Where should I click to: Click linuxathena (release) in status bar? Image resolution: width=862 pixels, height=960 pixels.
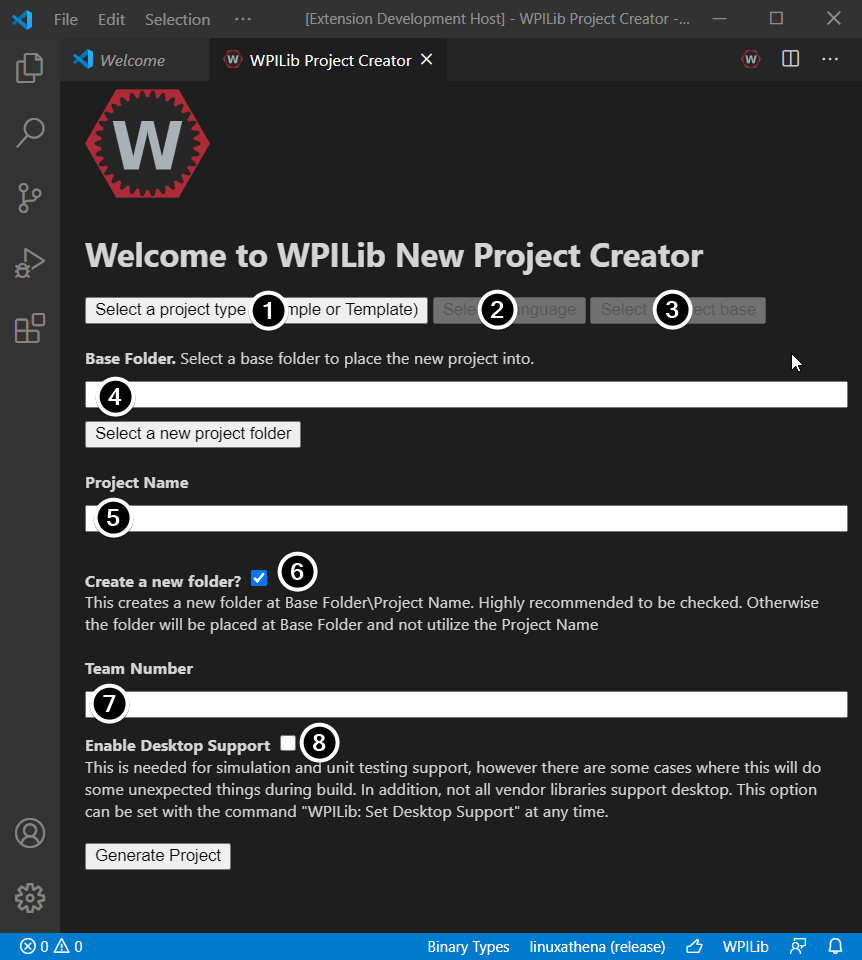pos(598,947)
